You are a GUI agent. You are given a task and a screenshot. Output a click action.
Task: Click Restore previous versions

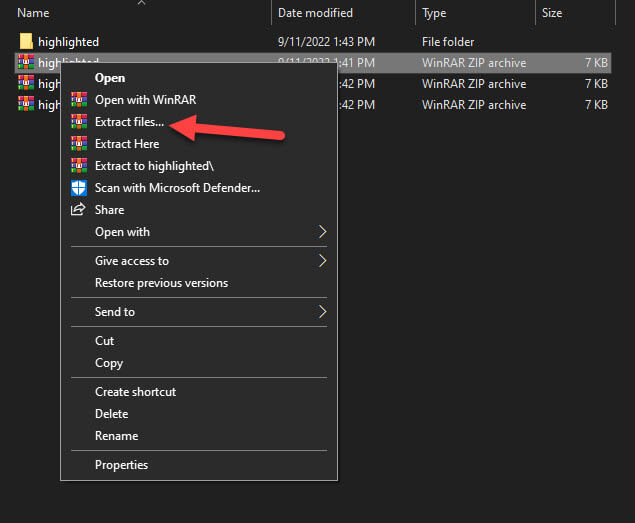(x=161, y=283)
